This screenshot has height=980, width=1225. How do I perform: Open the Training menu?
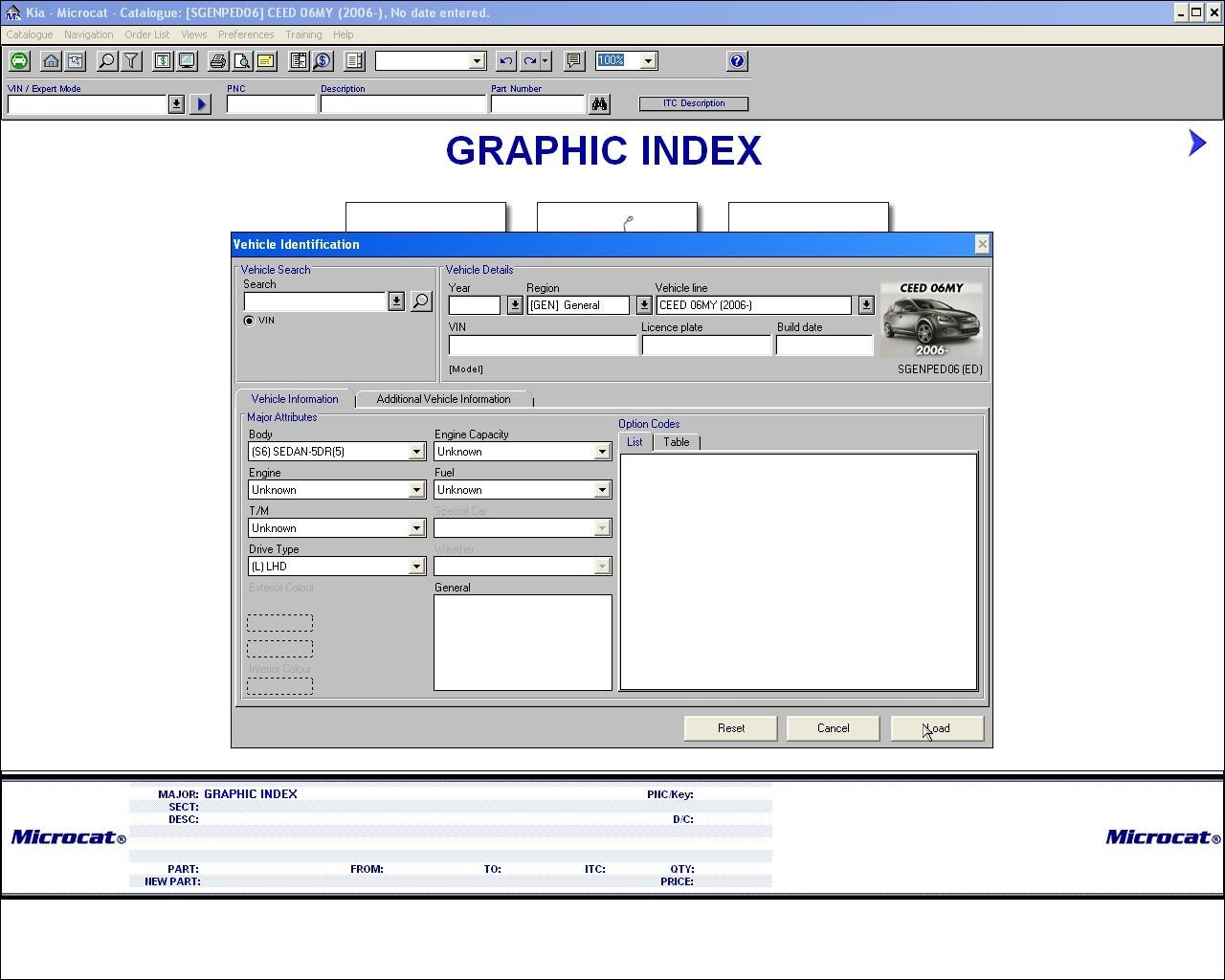click(x=303, y=34)
